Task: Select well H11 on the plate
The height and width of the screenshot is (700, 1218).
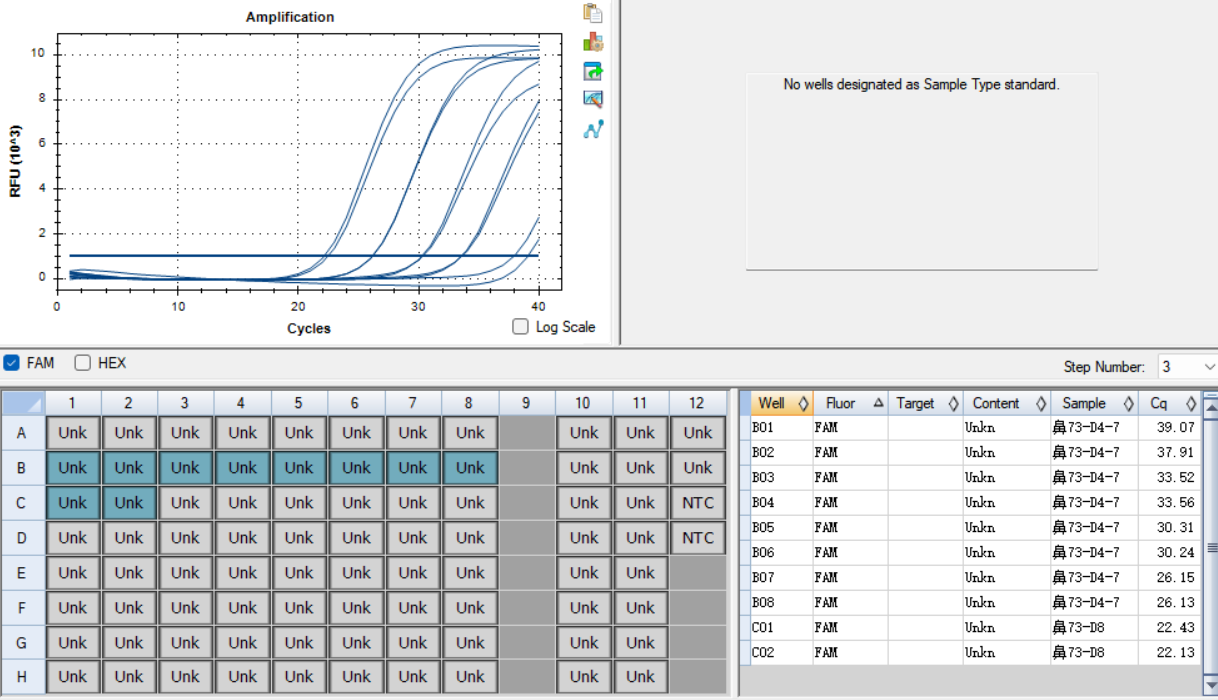Action: 641,676
